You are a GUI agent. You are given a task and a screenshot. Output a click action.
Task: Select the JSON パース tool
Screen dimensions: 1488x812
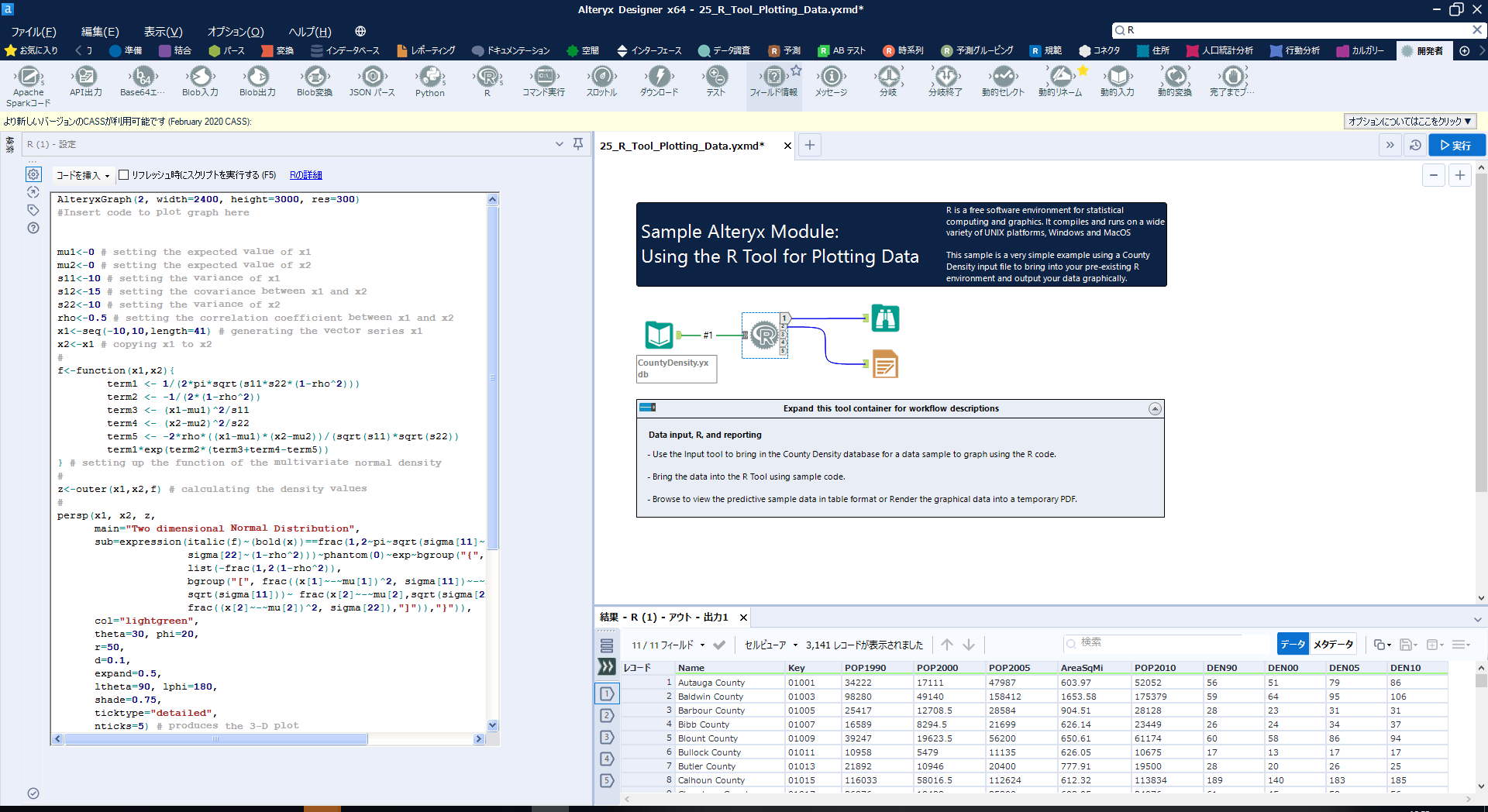[x=372, y=81]
